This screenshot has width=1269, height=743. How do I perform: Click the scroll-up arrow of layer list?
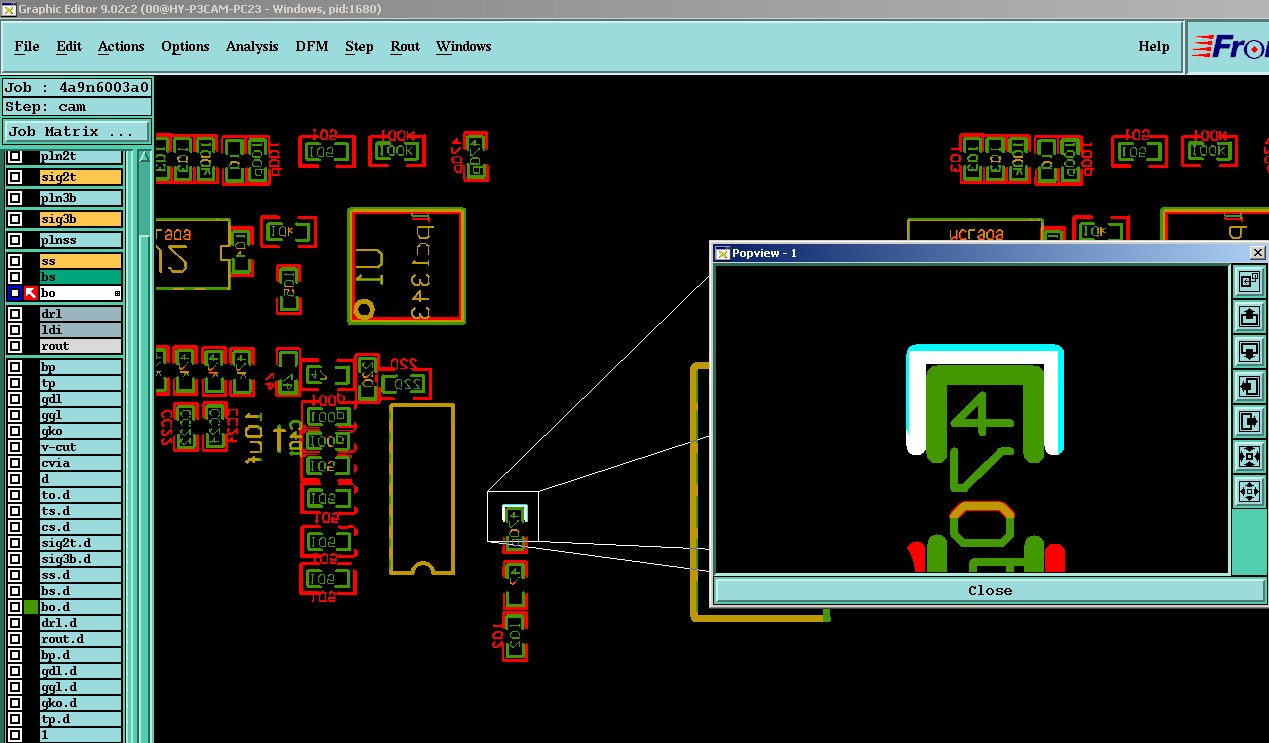pyautogui.click(x=145, y=156)
